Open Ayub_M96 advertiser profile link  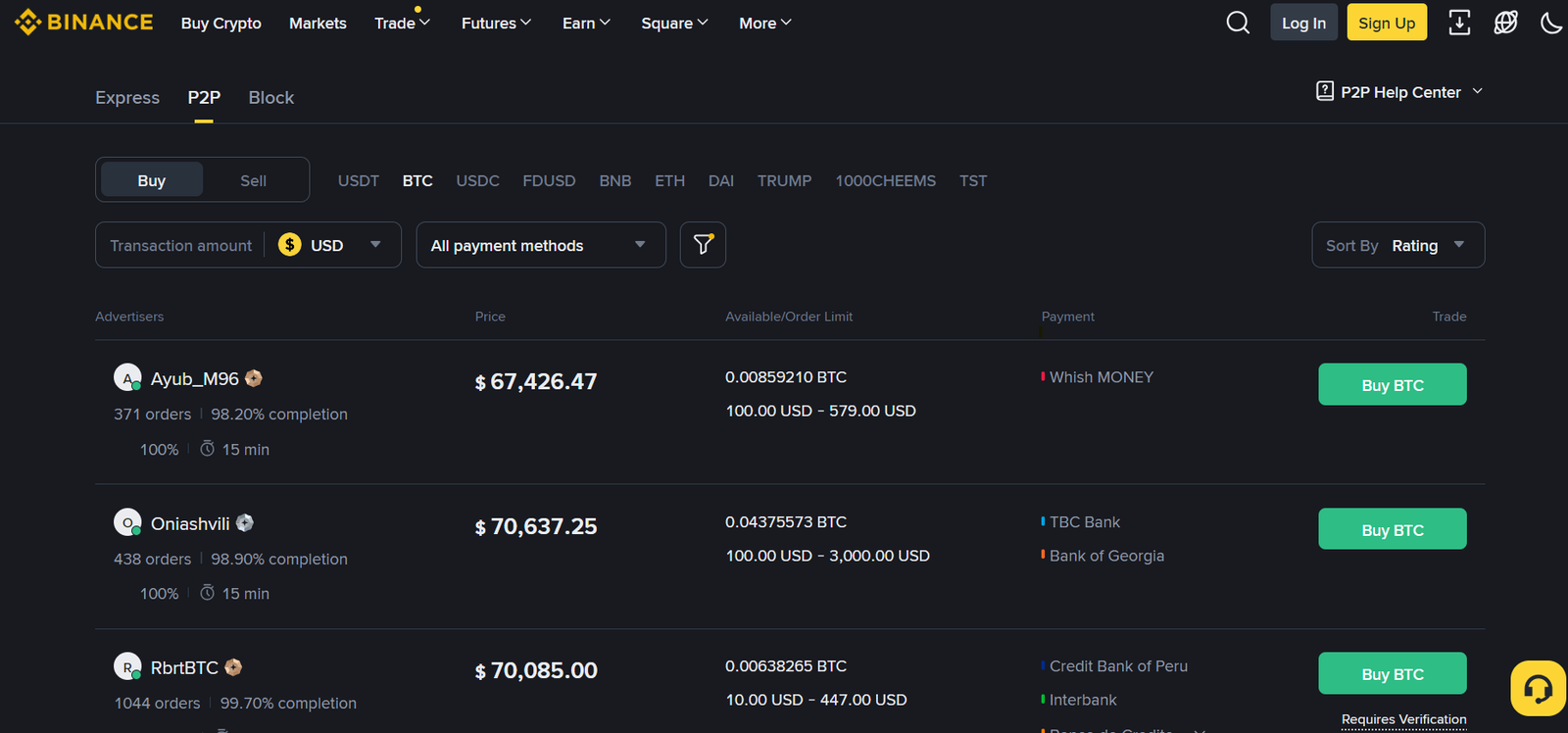(x=195, y=378)
